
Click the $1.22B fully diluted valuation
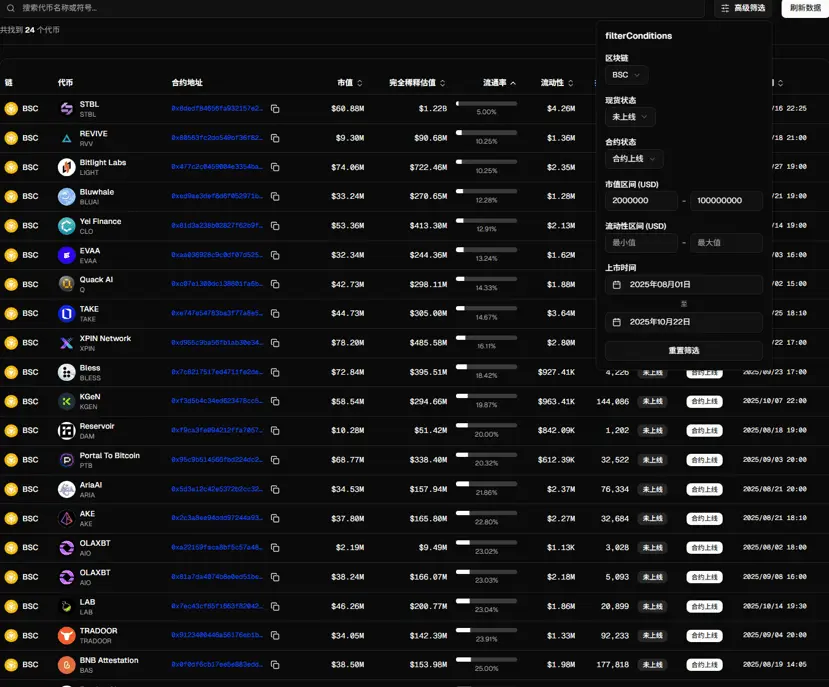pyautogui.click(x=432, y=108)
